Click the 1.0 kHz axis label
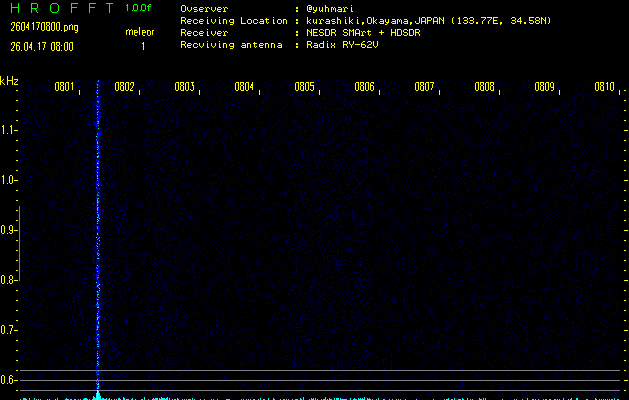This screenshot has width=629, height=400. point(8,180)
